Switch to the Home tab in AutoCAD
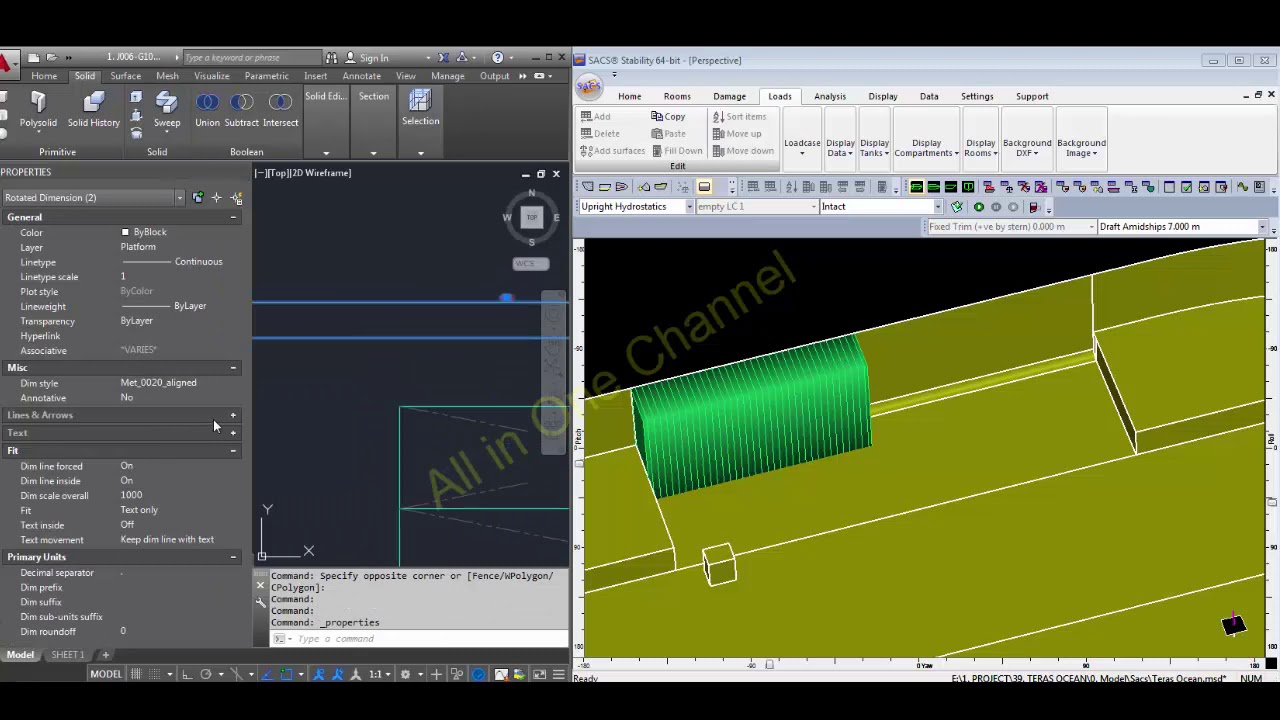1280x720 pixels. coord(44,76)
